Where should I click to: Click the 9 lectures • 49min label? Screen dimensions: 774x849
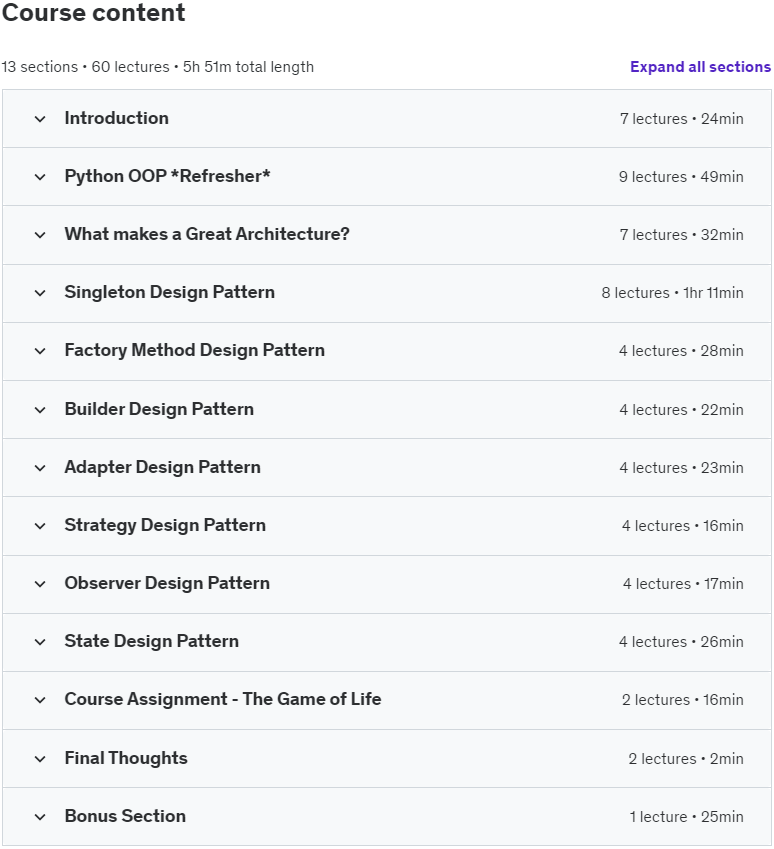[x=681, y=177]
